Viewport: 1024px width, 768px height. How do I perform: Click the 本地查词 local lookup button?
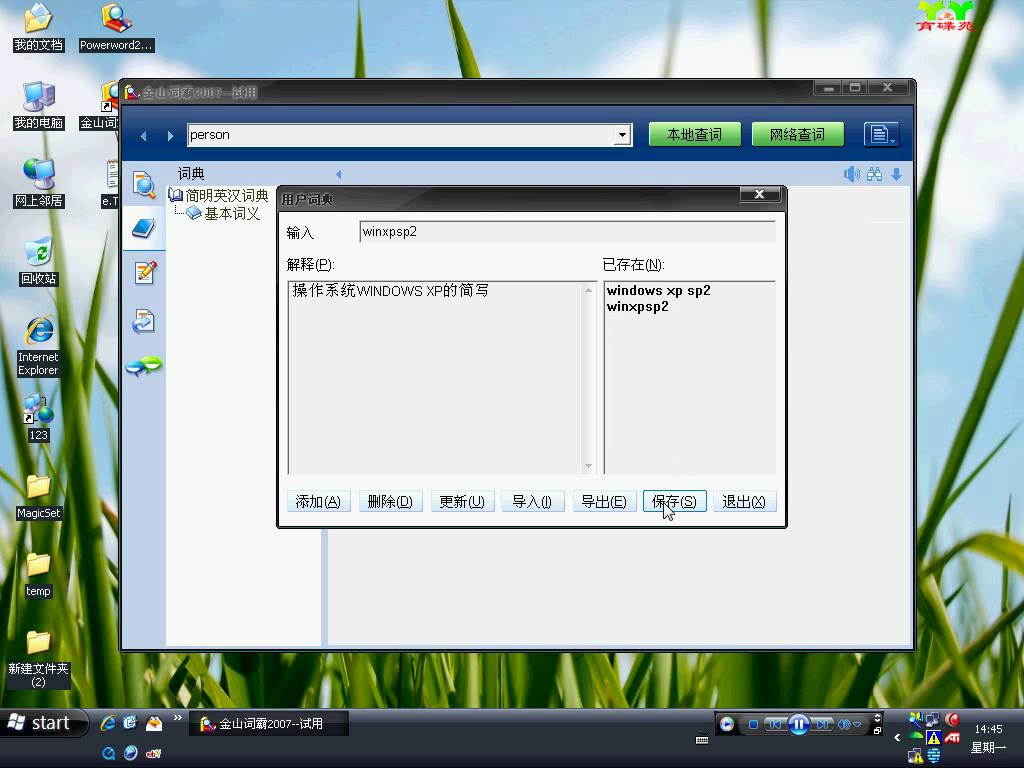[x=694, y=135]
